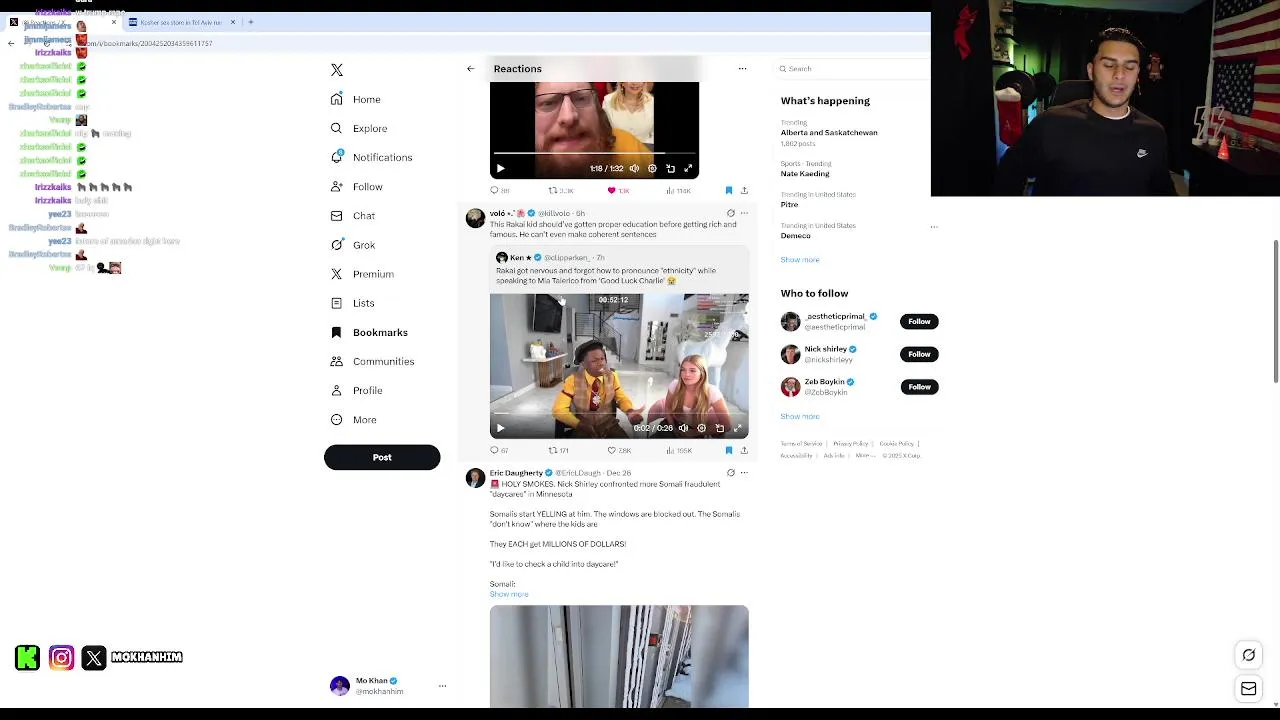Follow Zeb Boykin
The image size is (1280, 720).
pos(919,387)
